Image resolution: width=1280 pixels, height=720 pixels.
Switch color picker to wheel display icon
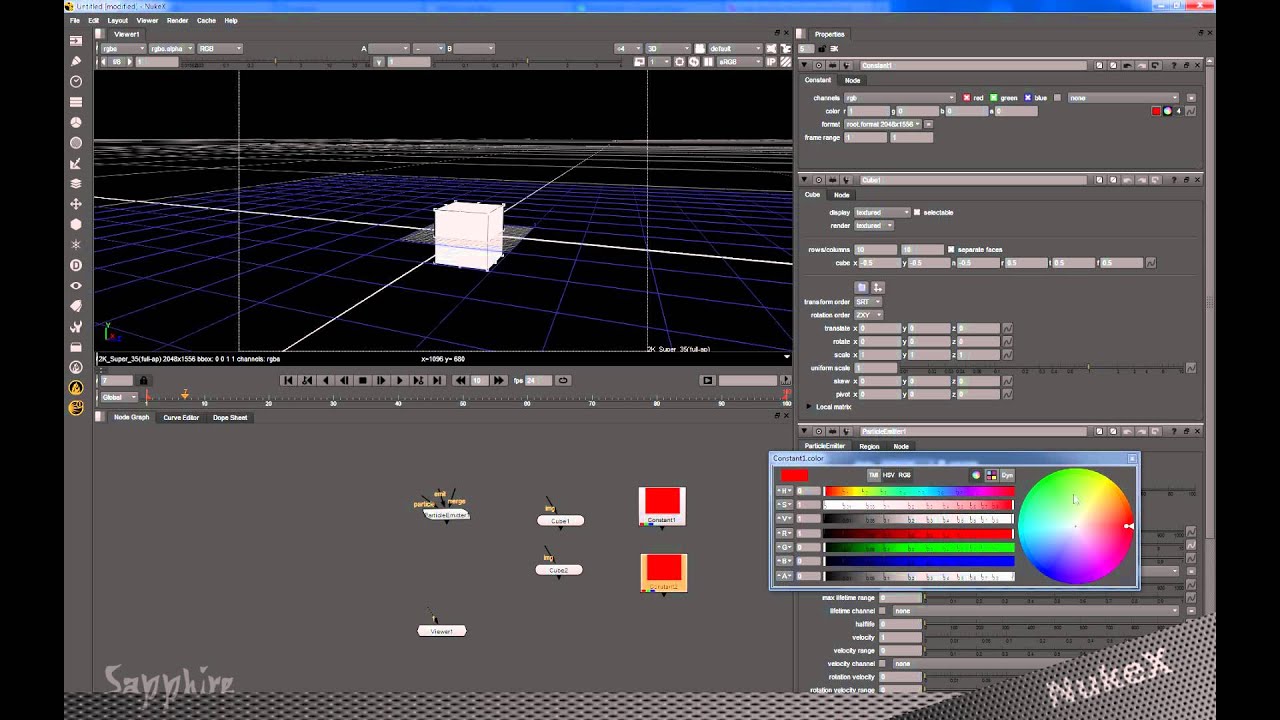pos(976,475)
